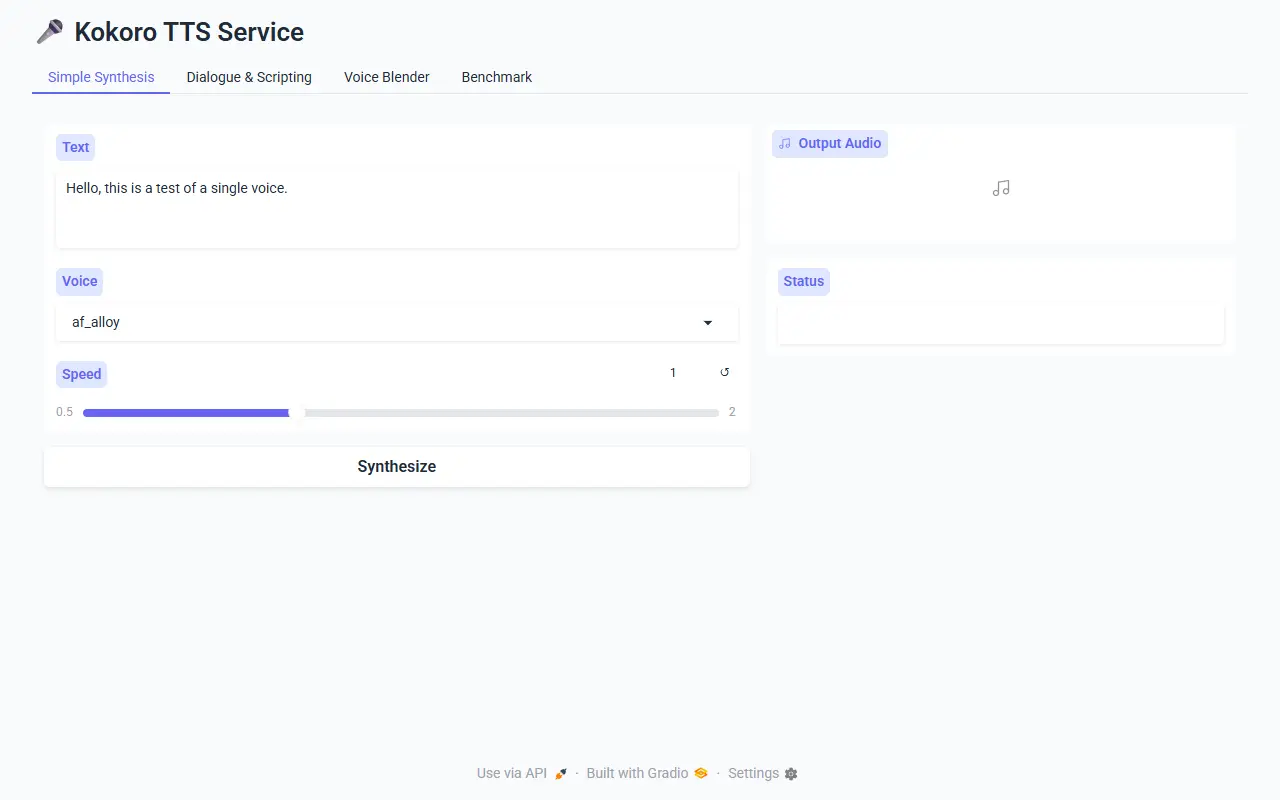Viewport: 1280px width, 800px height.
Task: Open Settings from the footer
Action: coord(763,774)
